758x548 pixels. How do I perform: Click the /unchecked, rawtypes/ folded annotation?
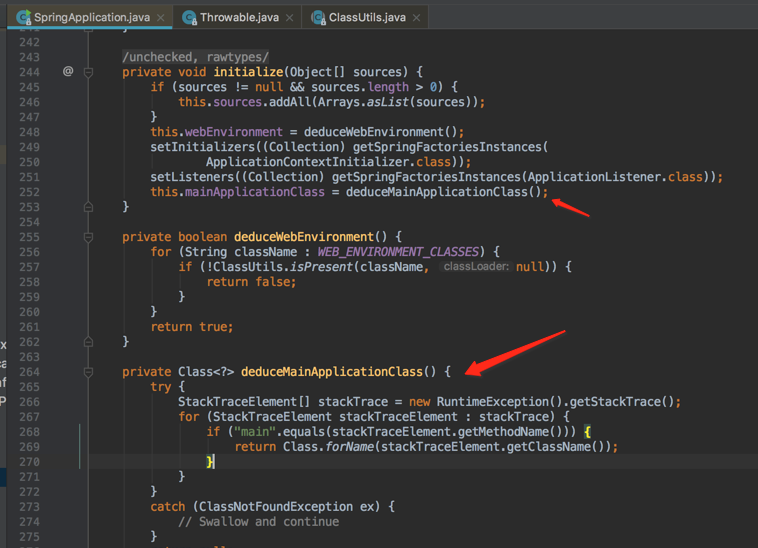pos(195,57)
